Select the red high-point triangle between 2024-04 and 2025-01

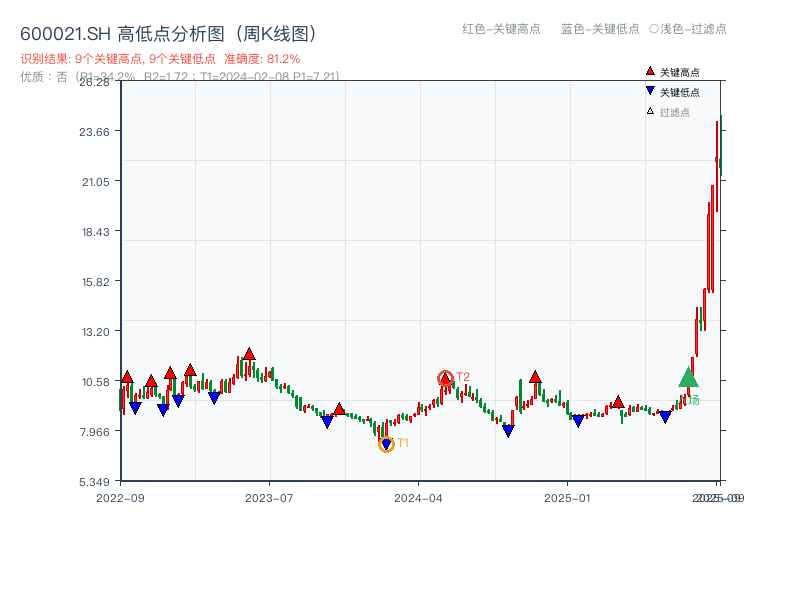click(535, 377)
